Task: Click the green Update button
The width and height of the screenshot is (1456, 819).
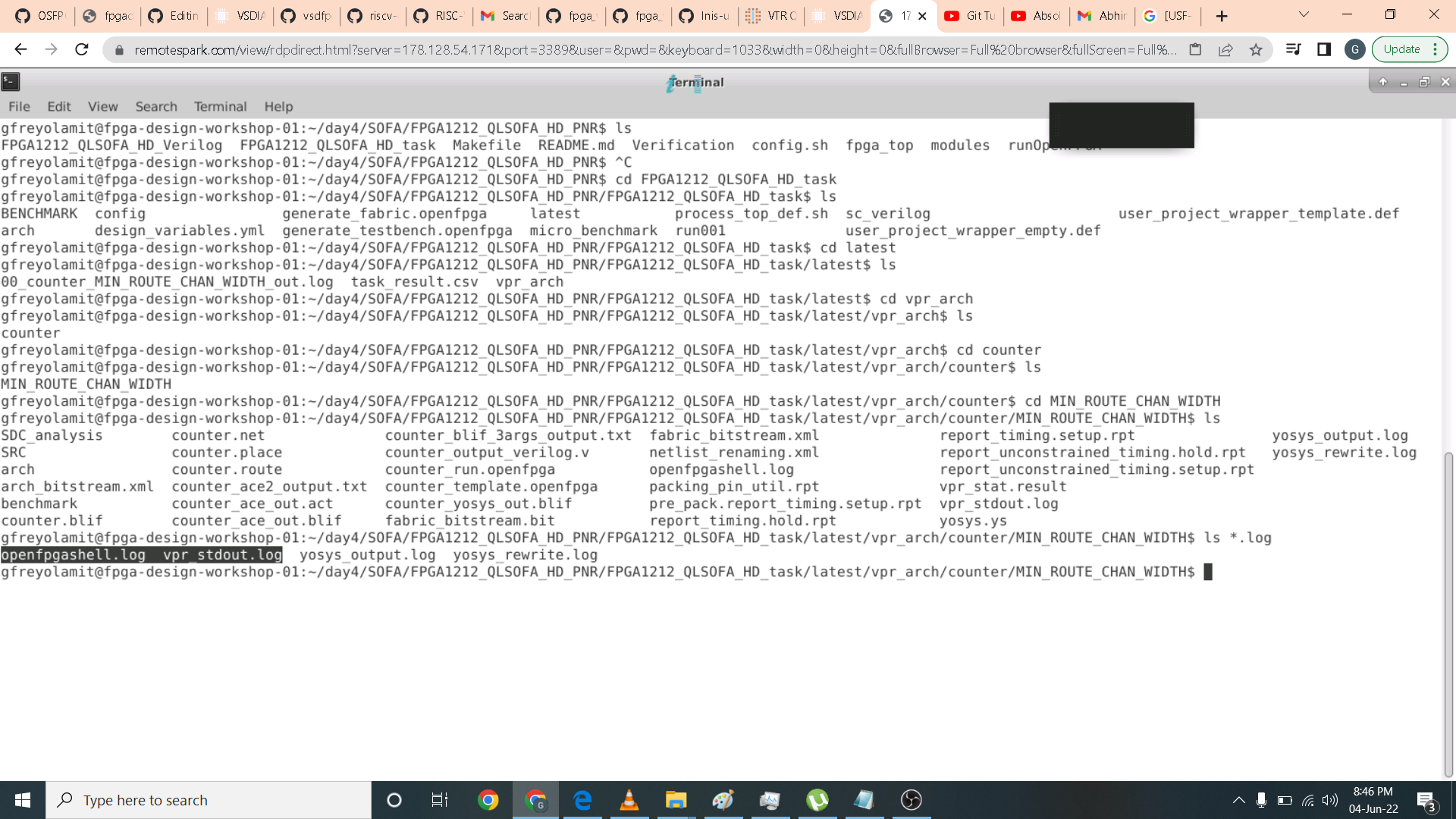Action: pyautogui.click(x=1401, y=50)
